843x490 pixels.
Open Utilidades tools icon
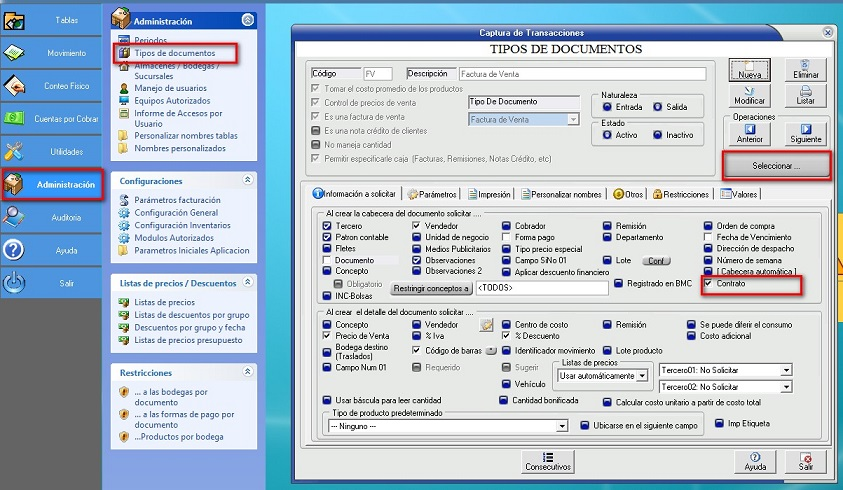click(x=15, y=151)
